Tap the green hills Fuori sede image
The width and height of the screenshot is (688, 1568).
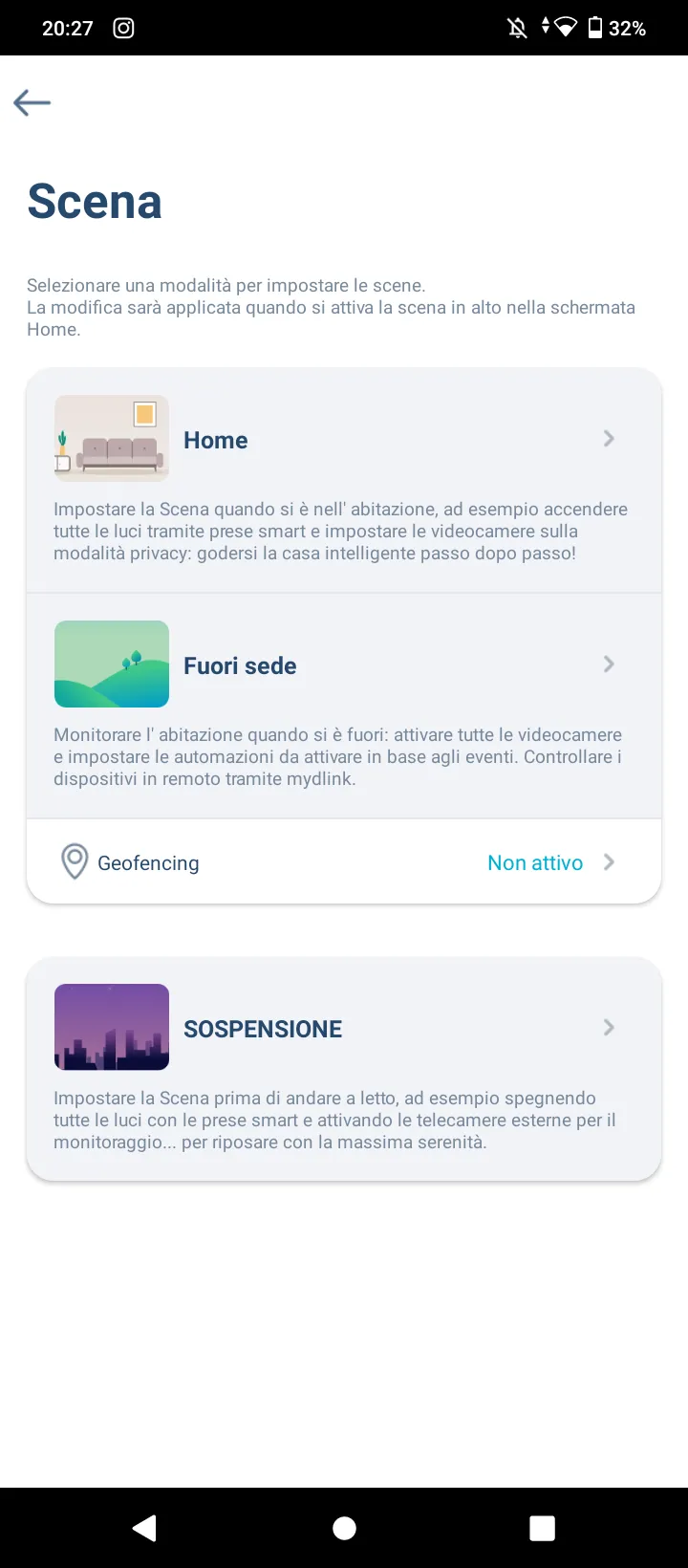click(112, 664)
